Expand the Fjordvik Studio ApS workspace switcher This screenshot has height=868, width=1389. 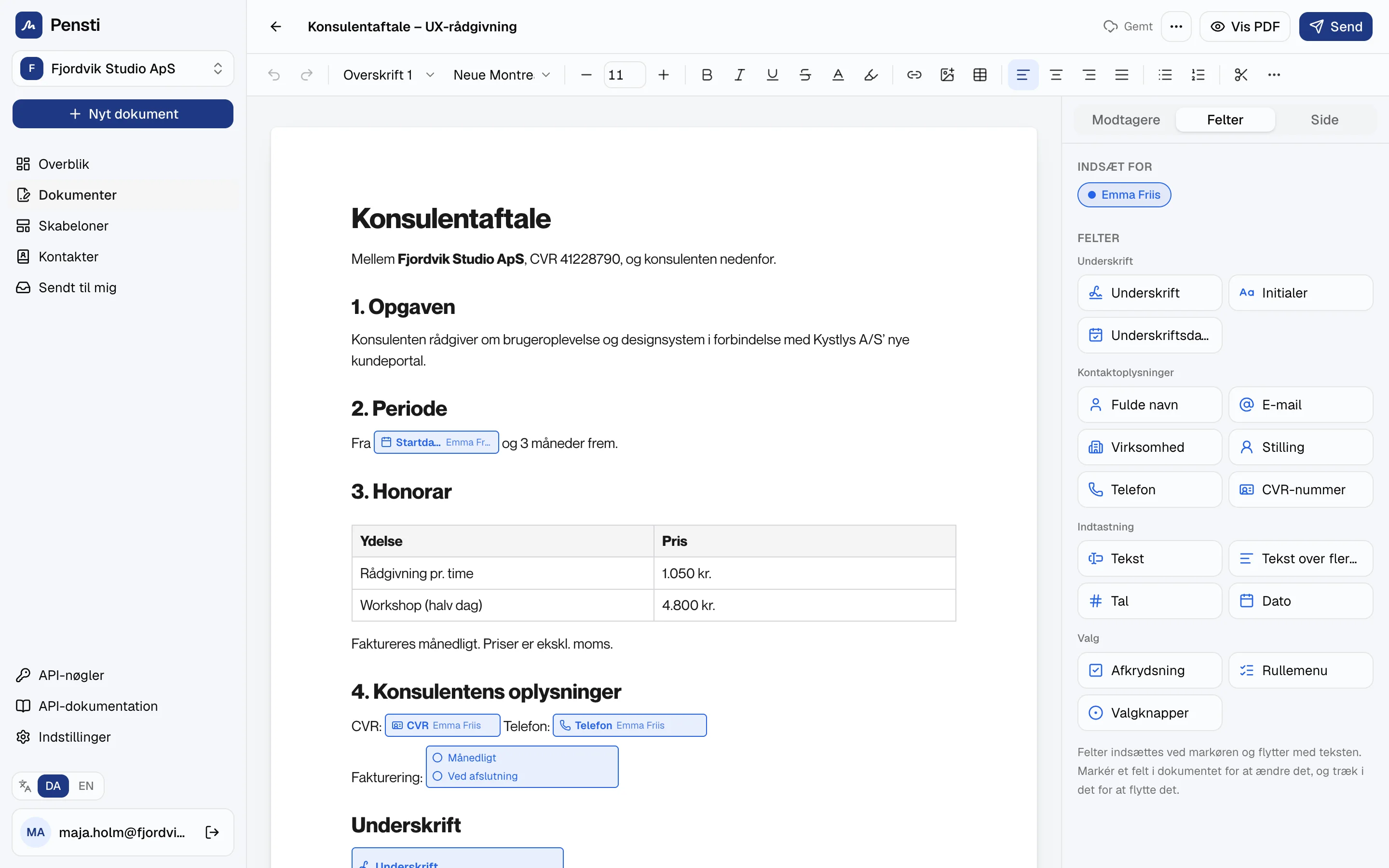click(123, 68)
